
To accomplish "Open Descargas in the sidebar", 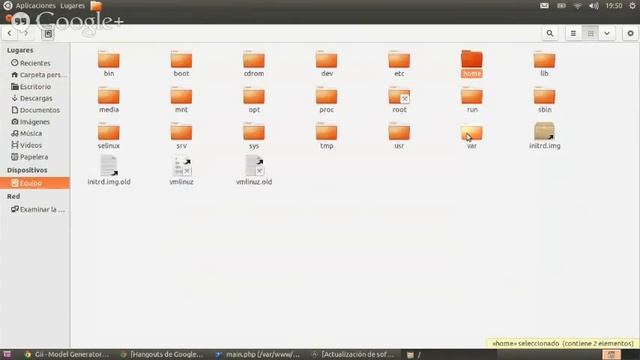I will 35,98.
